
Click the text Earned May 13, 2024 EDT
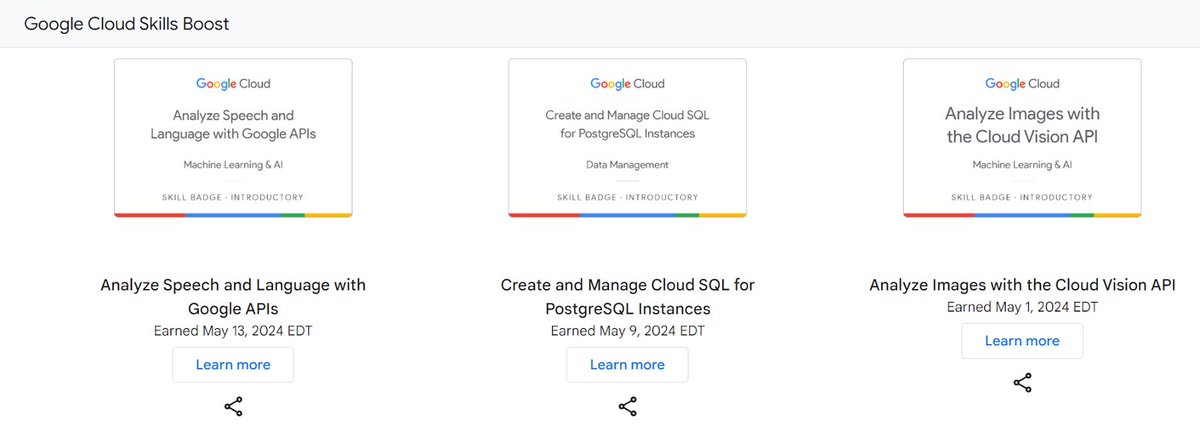(x=233, y=330)
